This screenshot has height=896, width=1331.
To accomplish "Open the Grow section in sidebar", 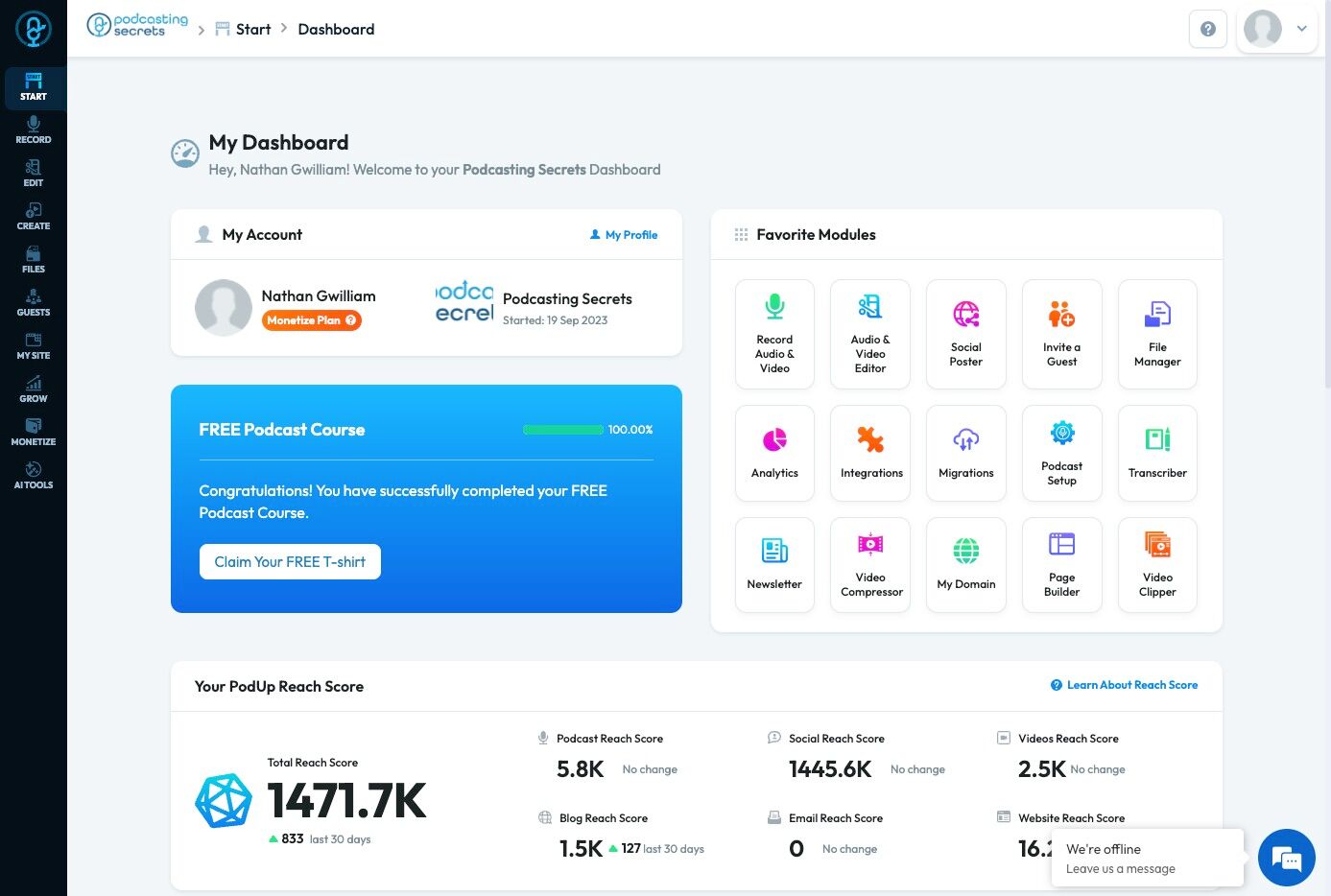I will [34, 390].
